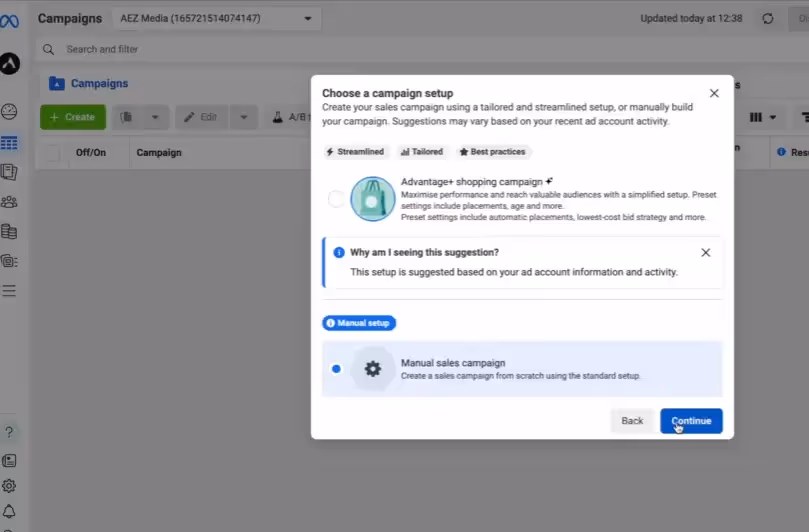
Task: Open the Ads reporting pages icon in sidebar
Action: coord(9,172)
